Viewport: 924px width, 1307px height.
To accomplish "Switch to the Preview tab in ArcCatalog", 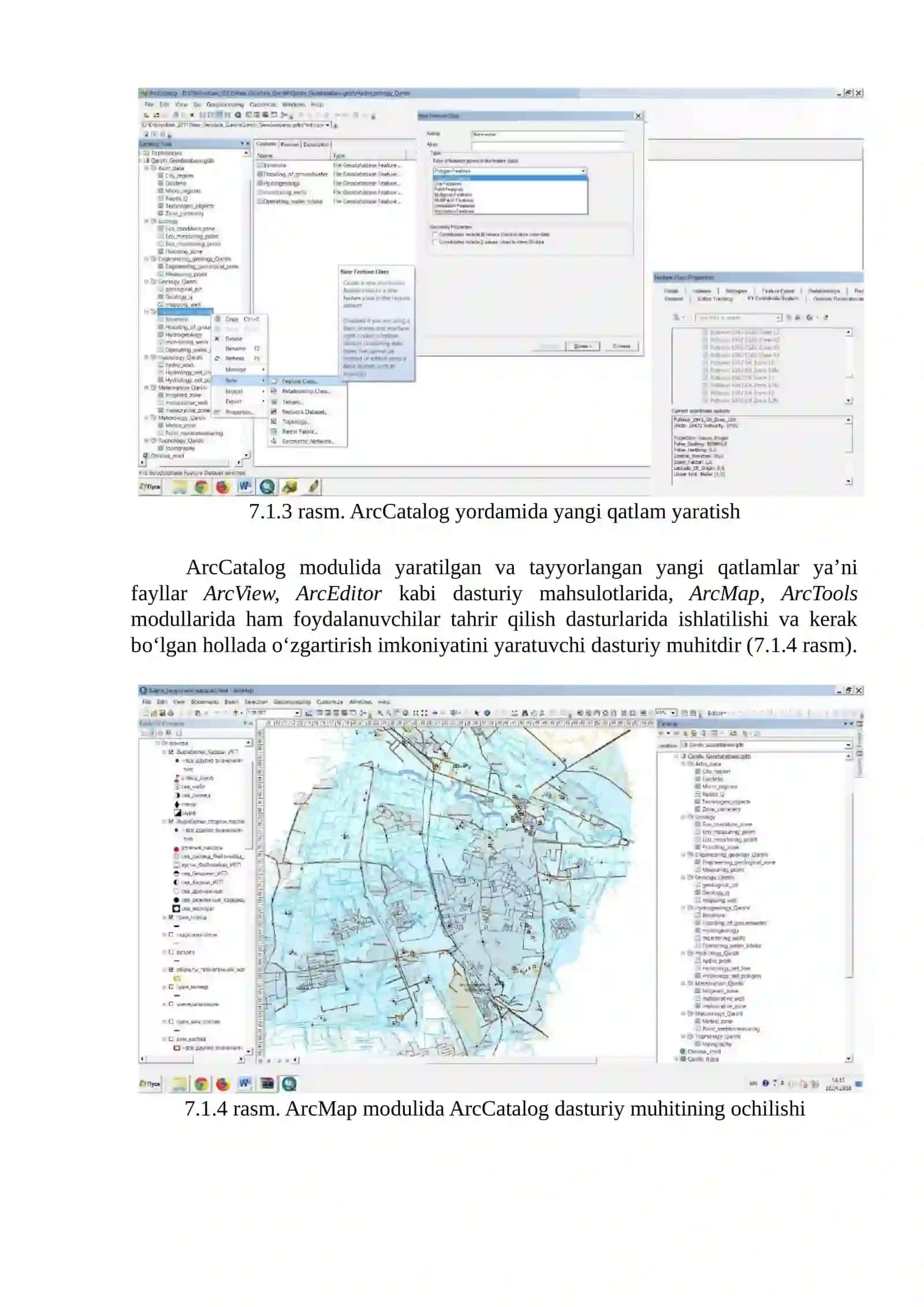I will click(x=290, y=144).
